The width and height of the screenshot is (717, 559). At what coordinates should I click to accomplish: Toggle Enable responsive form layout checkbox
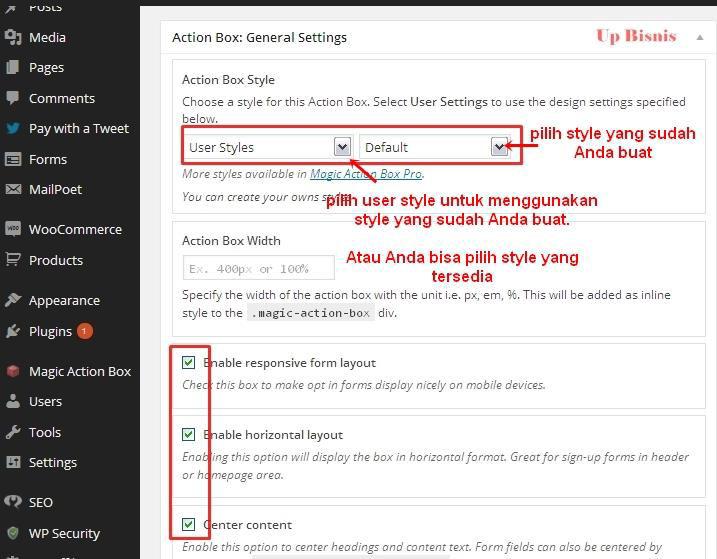point(188,363)
